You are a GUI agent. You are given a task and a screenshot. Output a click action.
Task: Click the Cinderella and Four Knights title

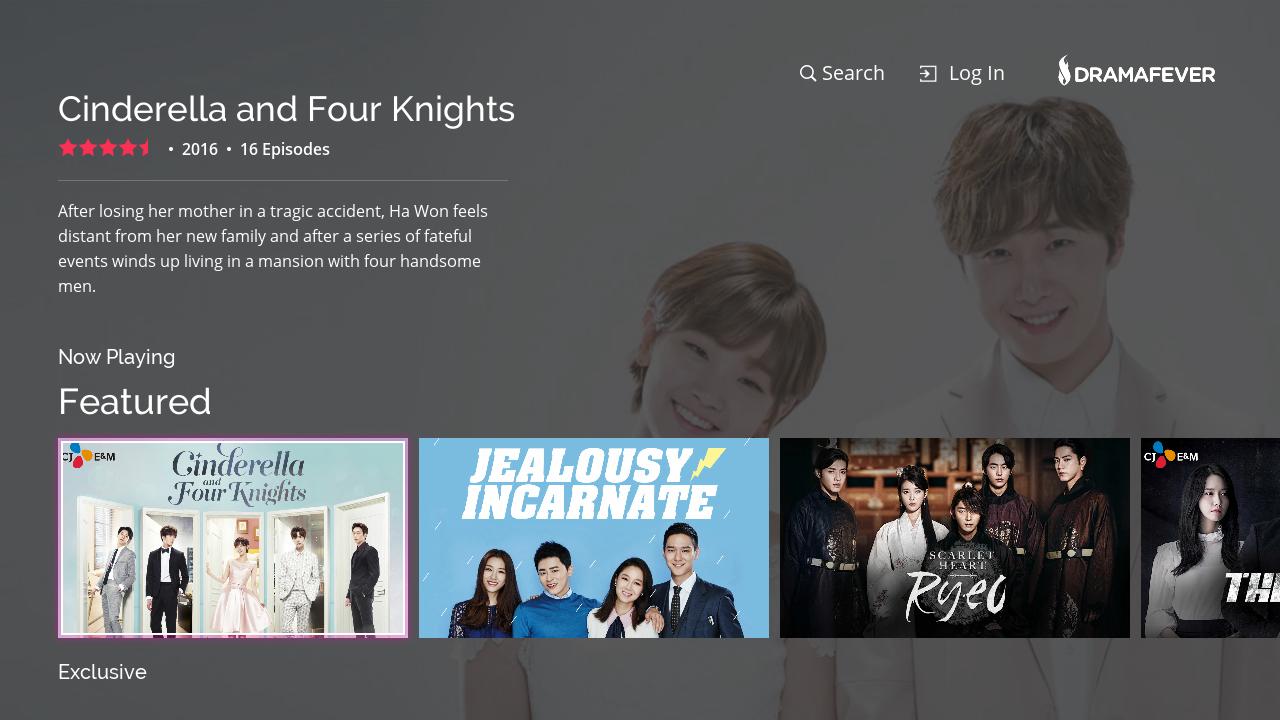[x=286, y=108]
